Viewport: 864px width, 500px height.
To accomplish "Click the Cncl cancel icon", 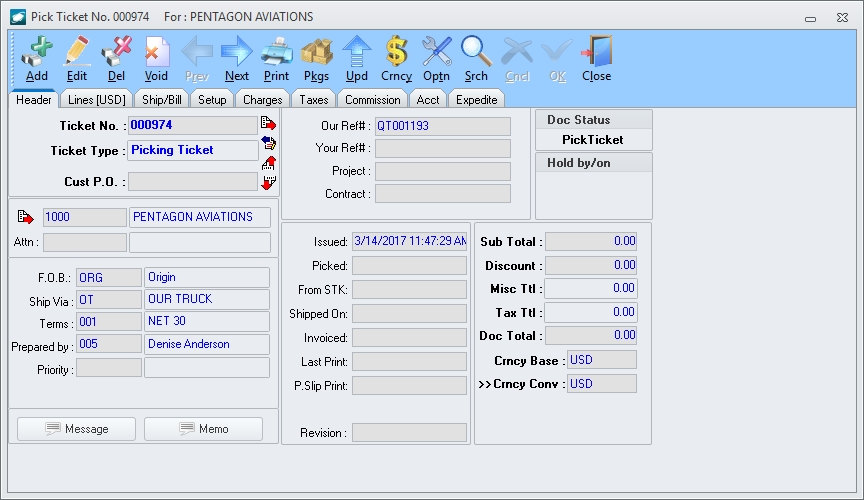I will click(517, 58).
